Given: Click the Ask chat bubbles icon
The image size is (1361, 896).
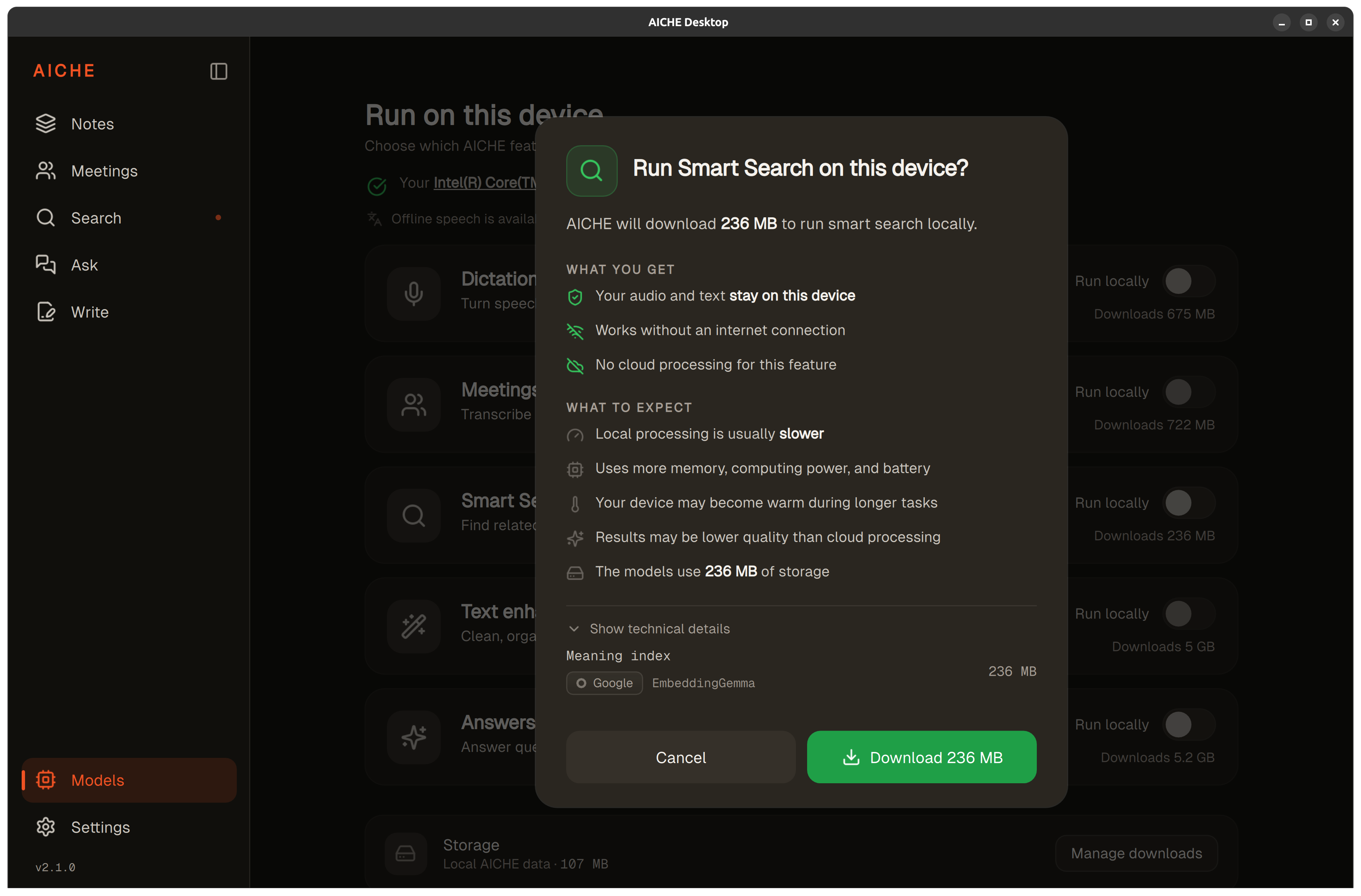Looking at the screenshot, I should [46, 265].
